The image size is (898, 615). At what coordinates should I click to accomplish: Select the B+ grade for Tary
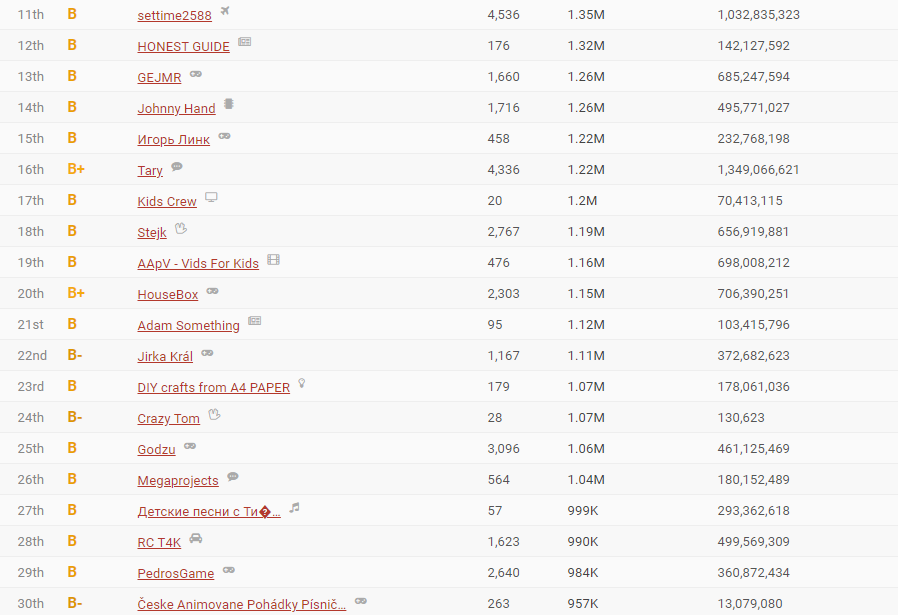[x=76, y=169]
